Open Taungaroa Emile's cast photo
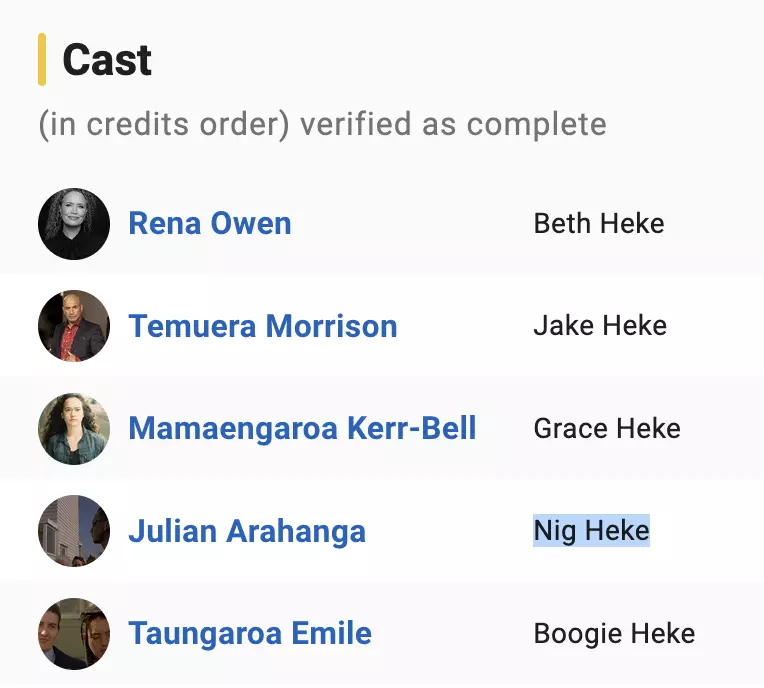The width and height of the screenshot is (764, 688). click(73, 633)
